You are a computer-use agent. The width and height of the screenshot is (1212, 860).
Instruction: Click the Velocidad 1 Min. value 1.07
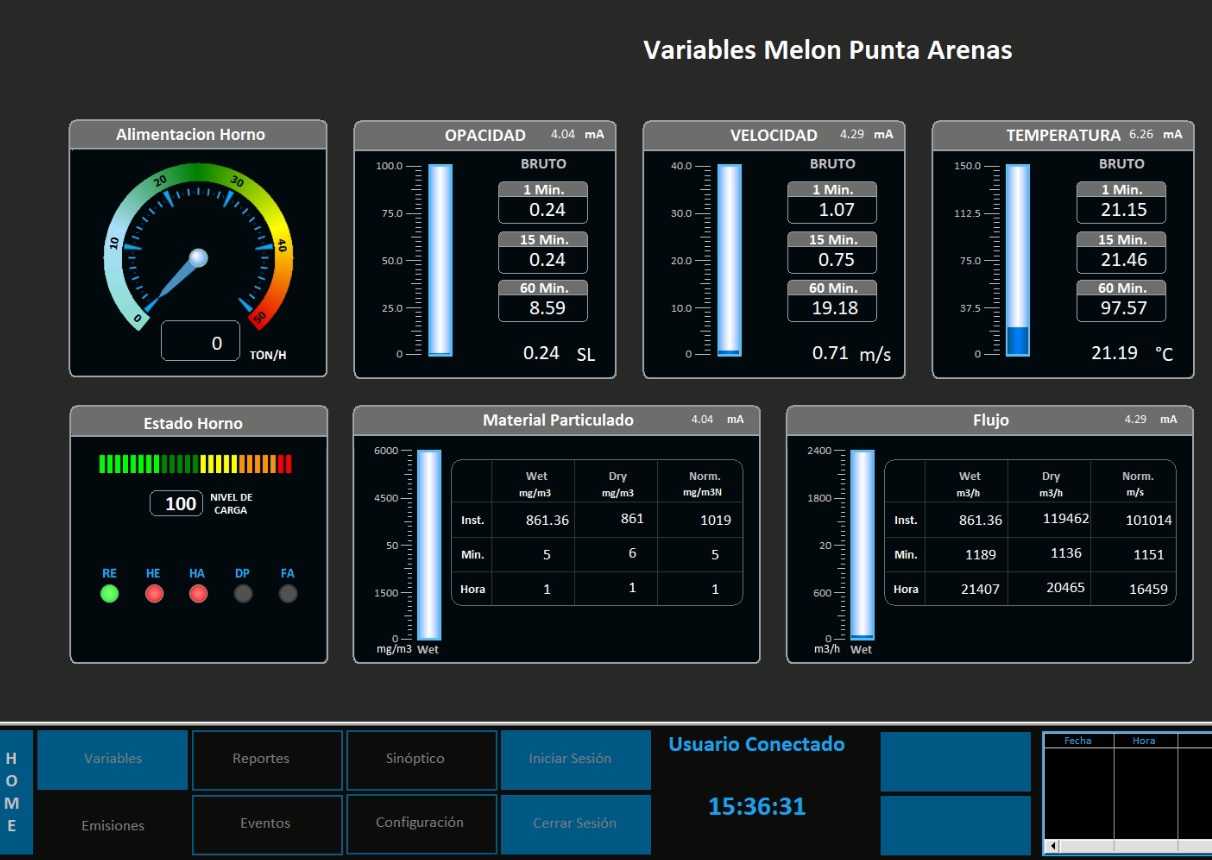click(x=832, y=210)
